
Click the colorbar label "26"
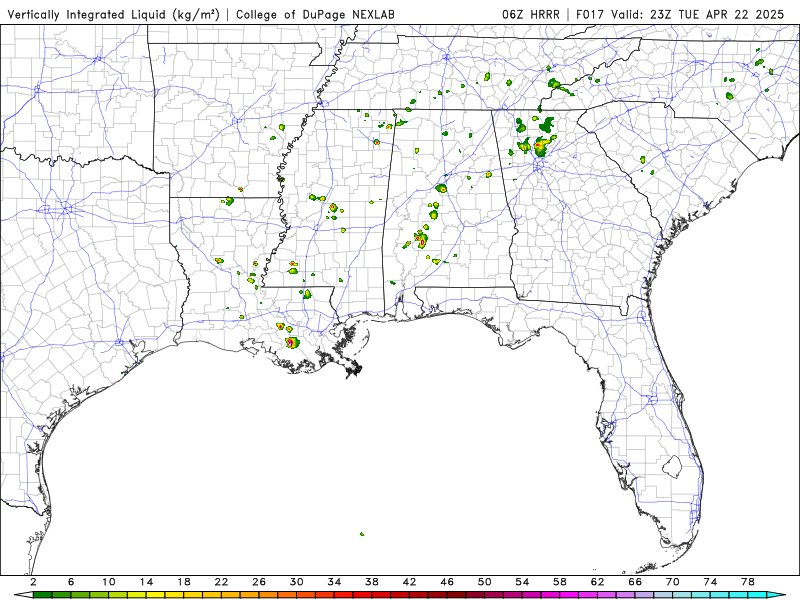point(259,582)
